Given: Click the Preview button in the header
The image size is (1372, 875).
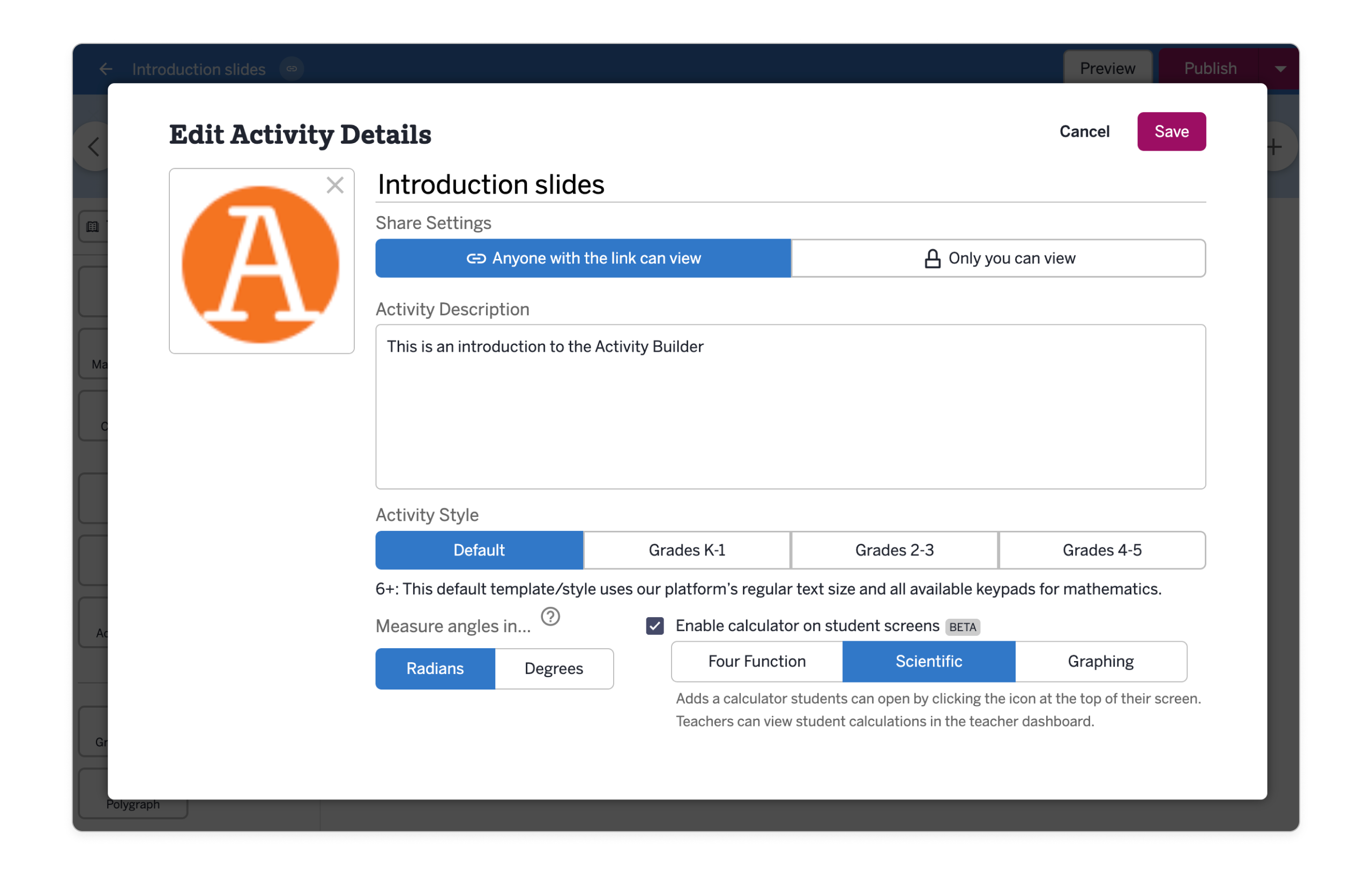Looking at the screenshot, I should point(1108,69).
